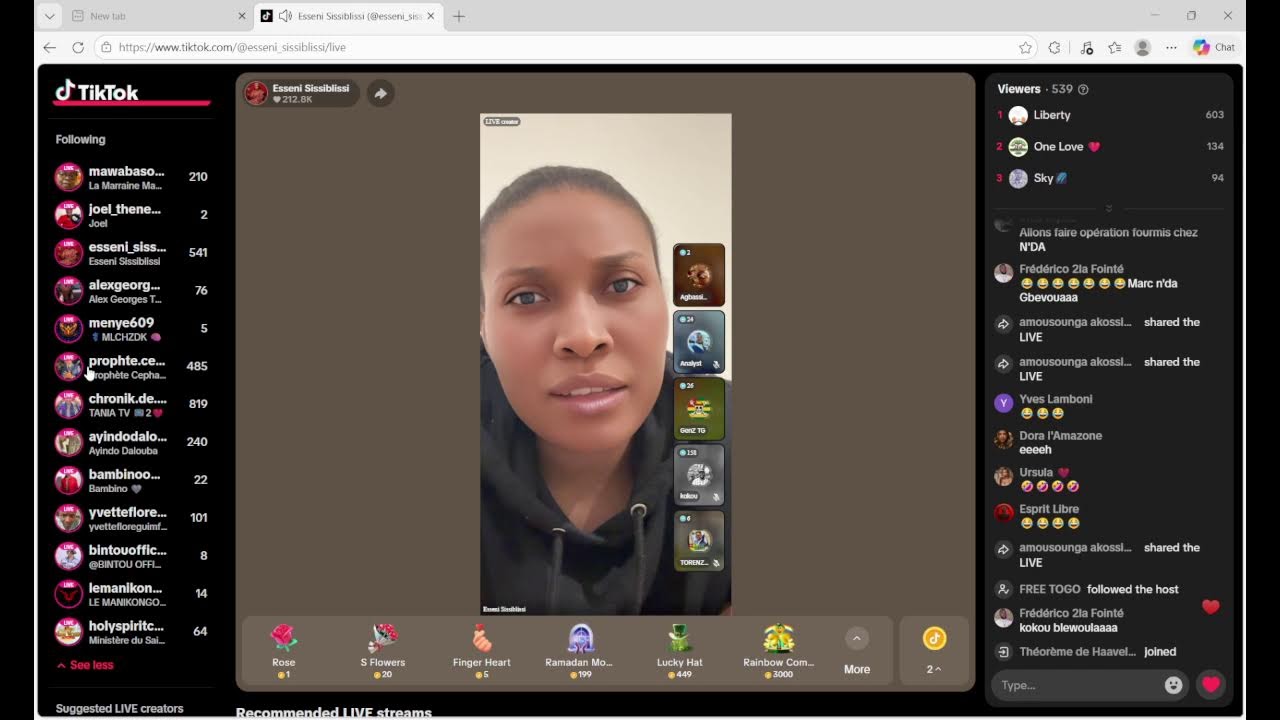This screenshot has height=720, width=1280.
Task: Add page to favorites with star icon
Action: click(x=1025, y=47)
